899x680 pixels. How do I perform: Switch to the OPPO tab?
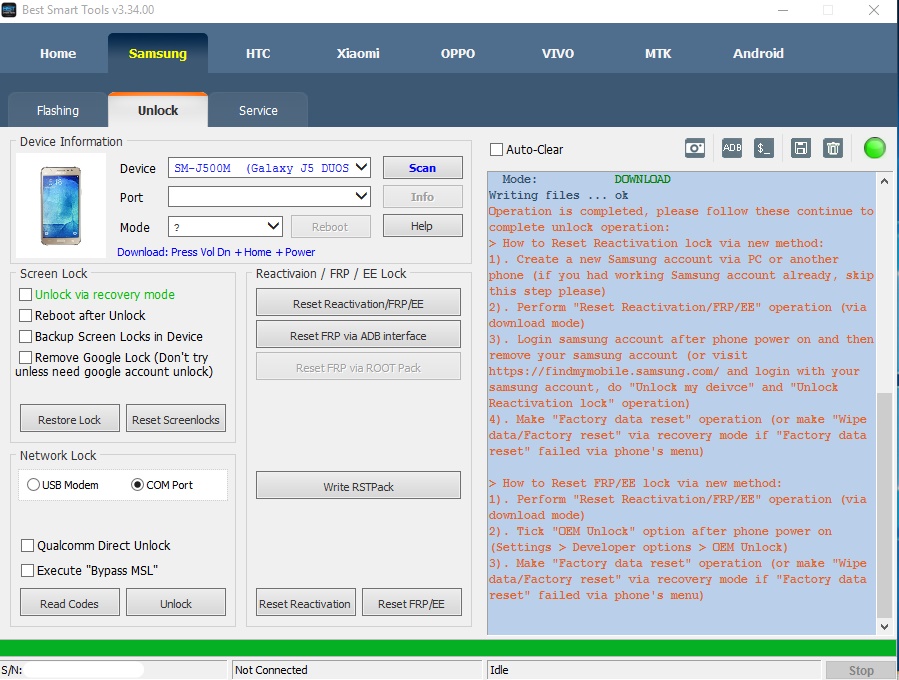(x=458, y=53)
